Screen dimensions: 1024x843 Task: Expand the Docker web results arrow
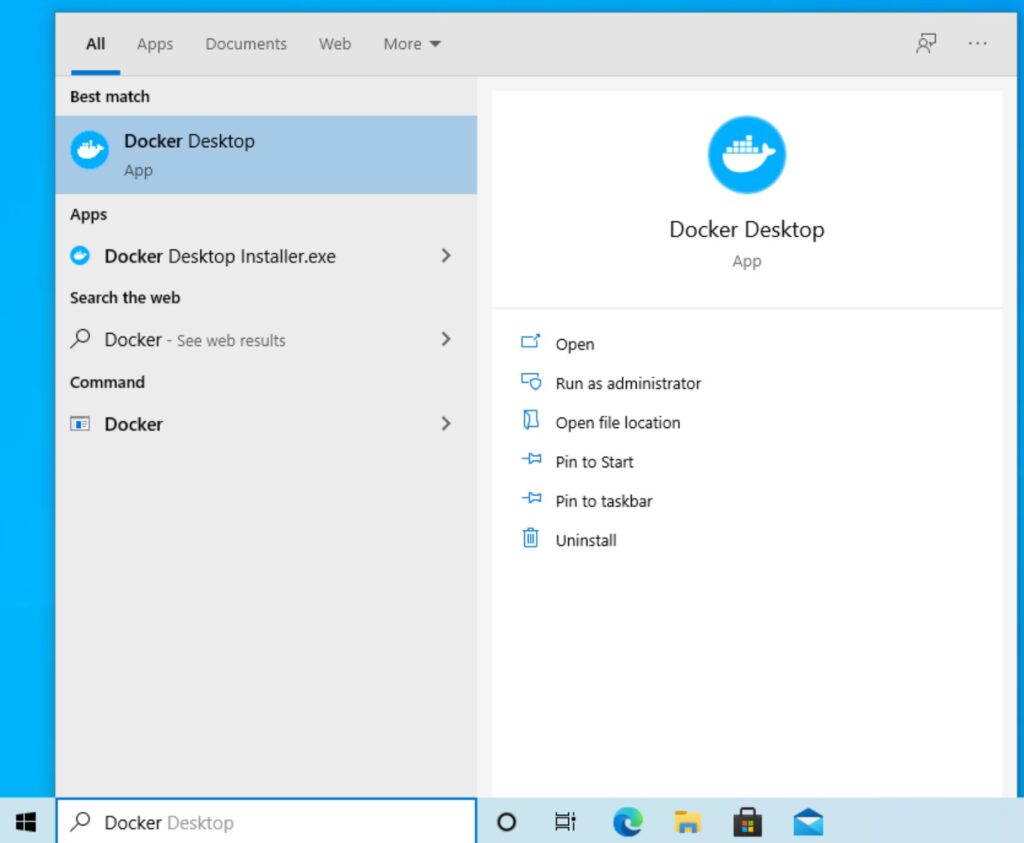[446, 339]
